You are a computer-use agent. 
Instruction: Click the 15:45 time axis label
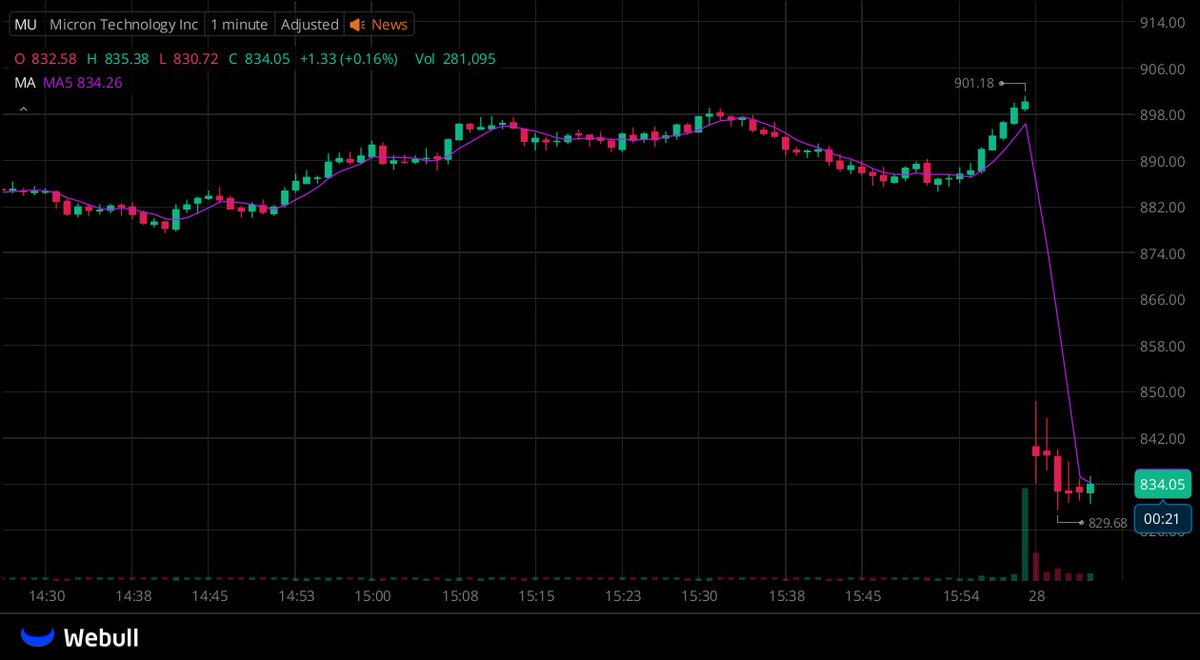(x=862, y=596)
